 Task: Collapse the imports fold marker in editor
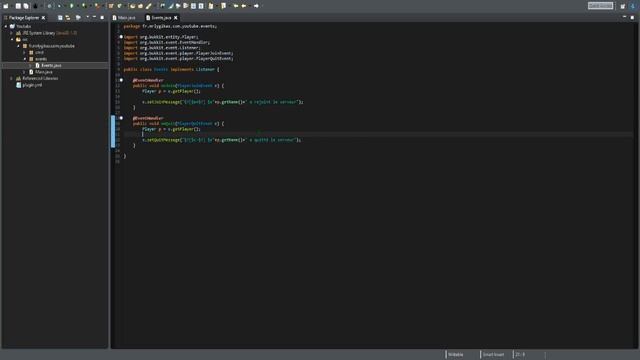pos(121,37)
